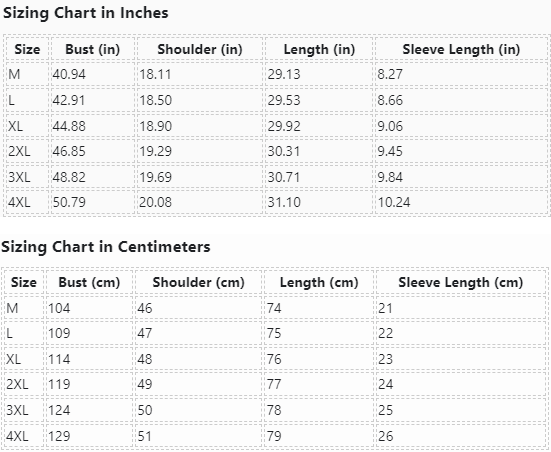Select the 119 bust cm value for 2XL
Image resolution: width=551 pixels, height=452 pixels.
[x=59, y=384]
